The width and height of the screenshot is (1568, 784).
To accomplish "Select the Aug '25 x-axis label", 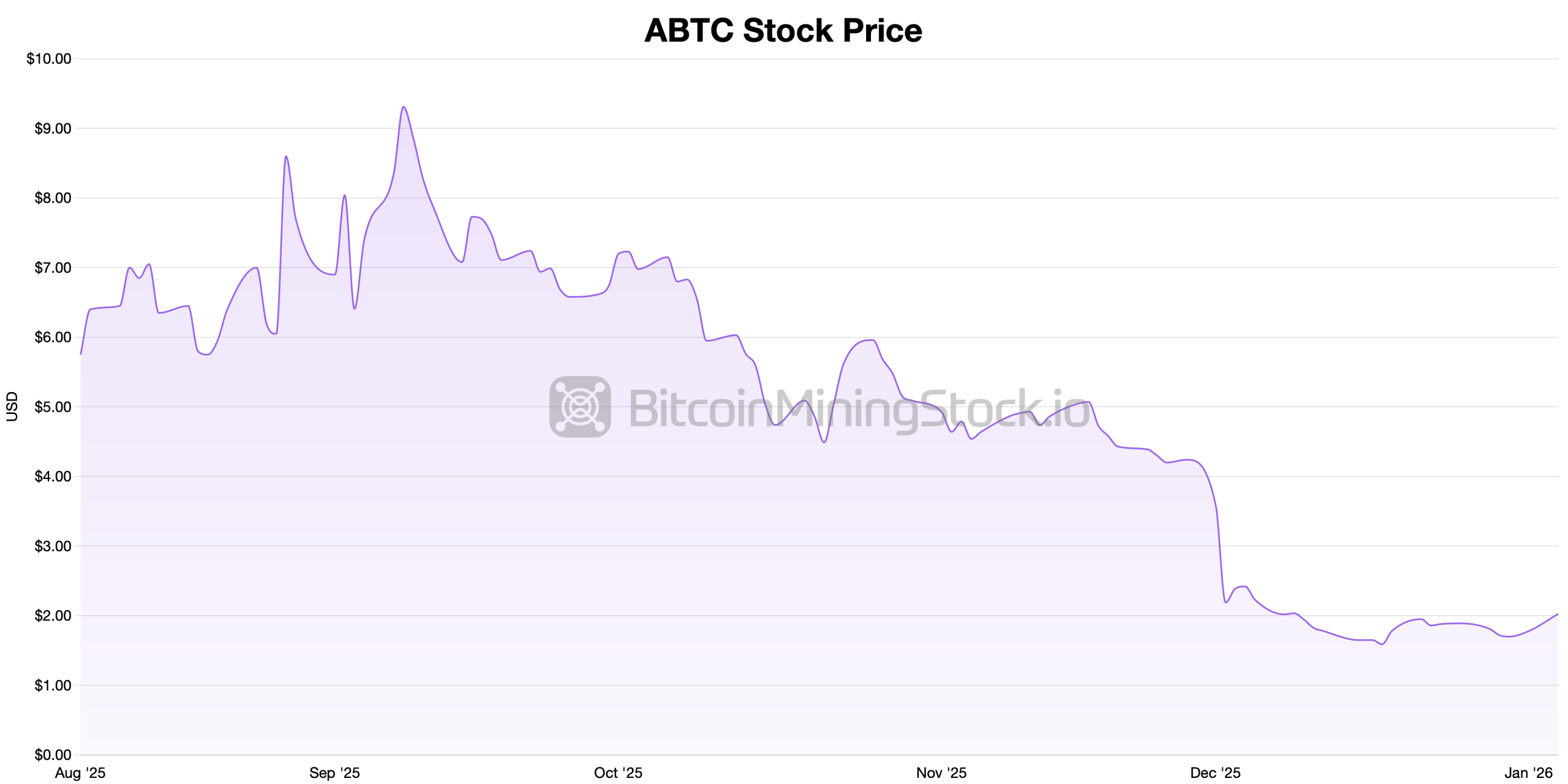I will (x=80, y=773).
